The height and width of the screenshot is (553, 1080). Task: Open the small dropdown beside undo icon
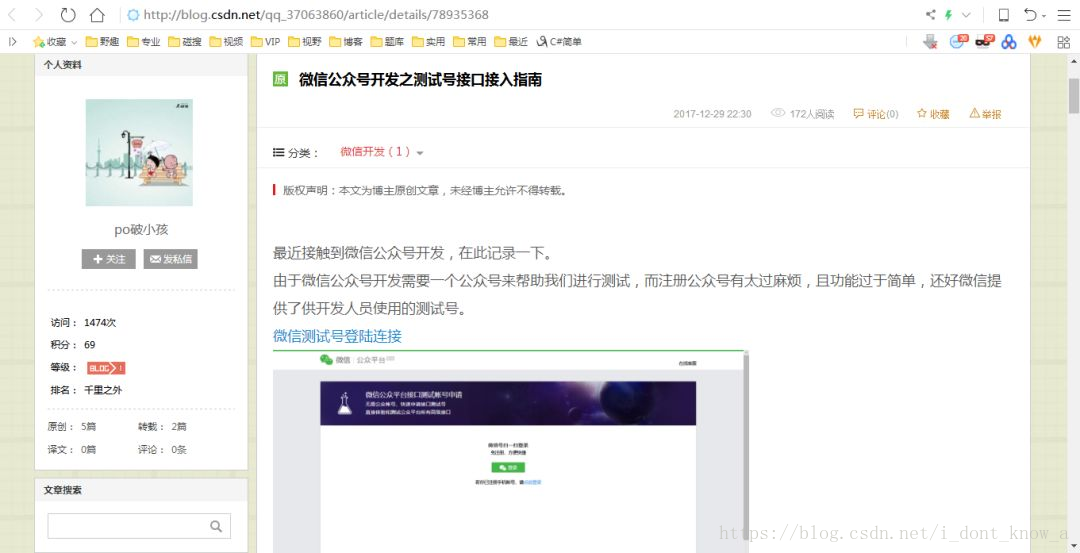tap(1043, 15)
